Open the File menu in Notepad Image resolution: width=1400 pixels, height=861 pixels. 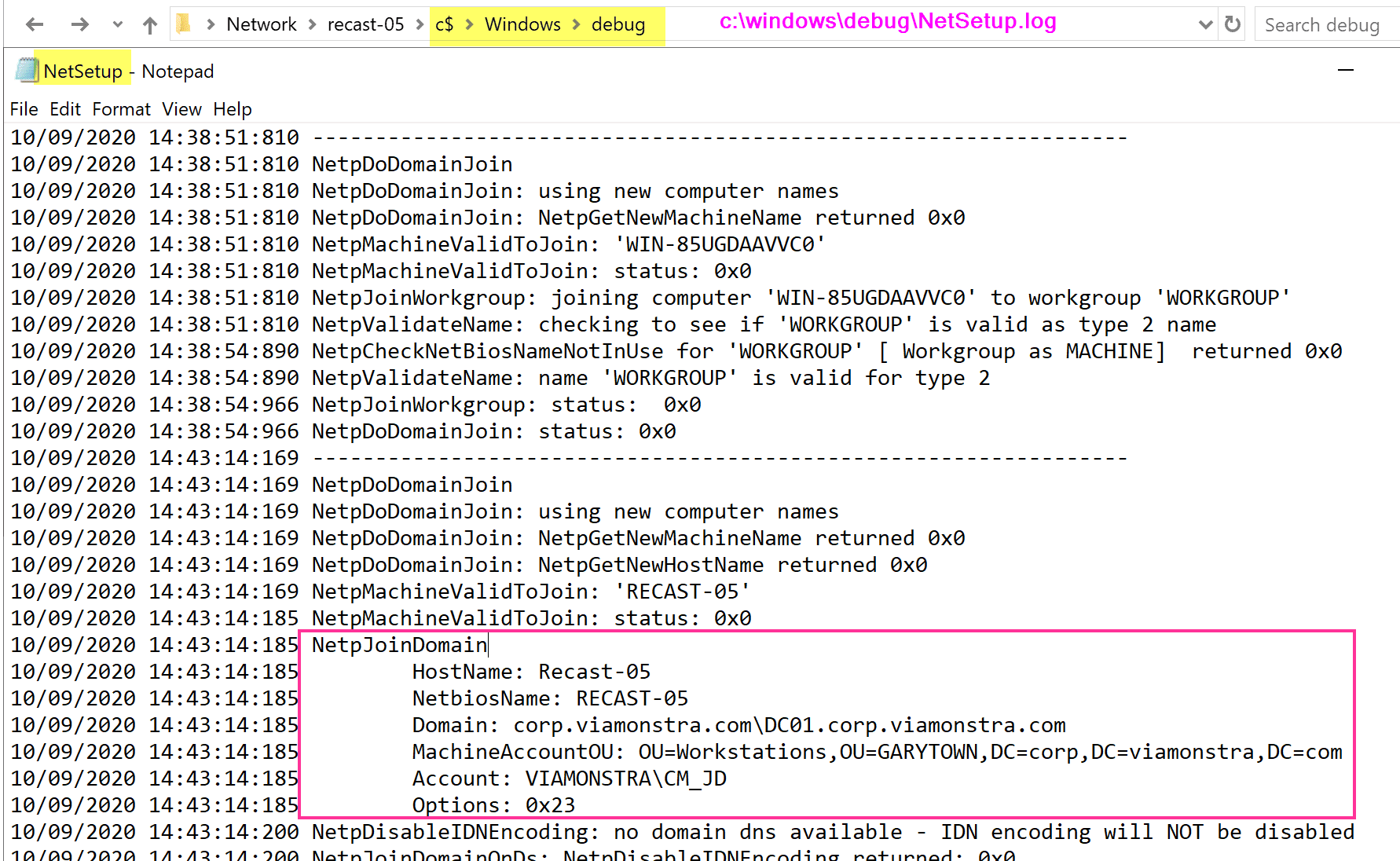[24, 109]
